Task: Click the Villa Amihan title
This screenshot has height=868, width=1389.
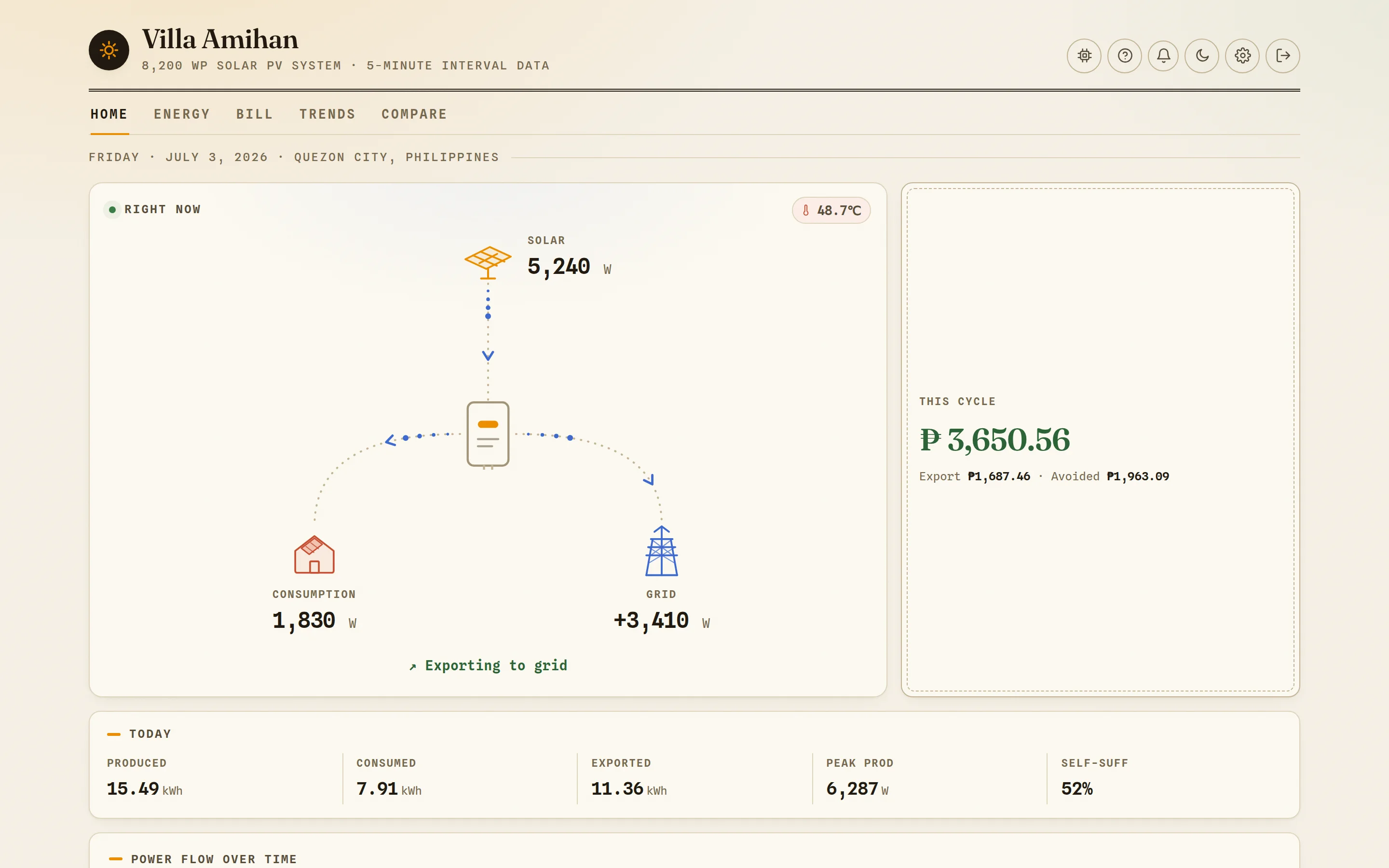Action: click(220, 39)
